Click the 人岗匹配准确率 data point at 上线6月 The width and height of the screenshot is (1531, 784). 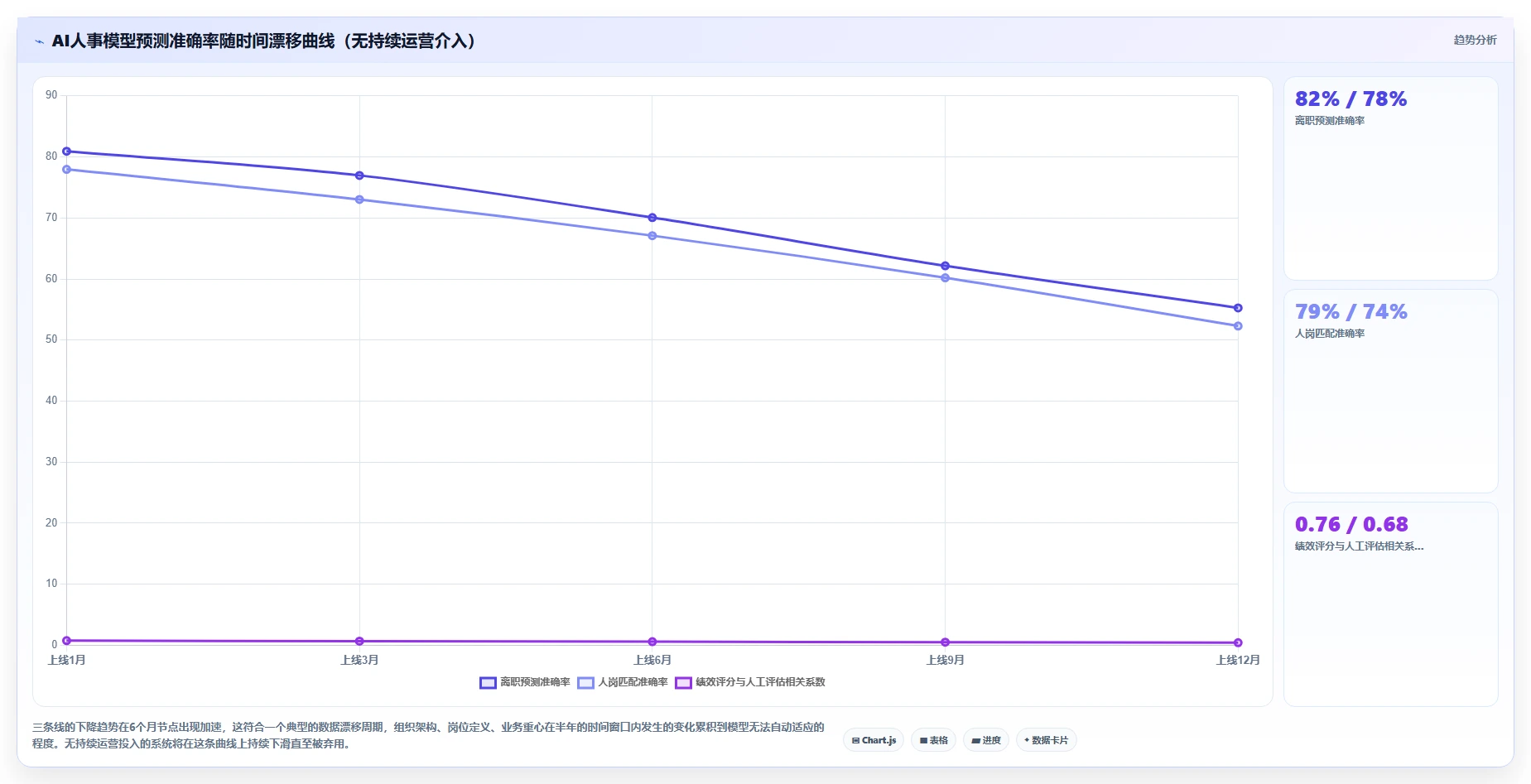pyautogui.click(x=652, y=236)
